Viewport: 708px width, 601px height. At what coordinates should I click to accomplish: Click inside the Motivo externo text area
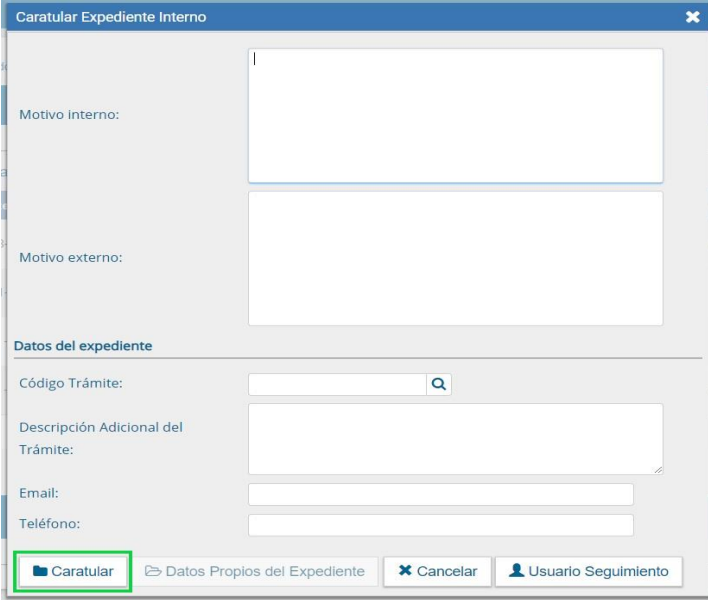pos(455,258)
